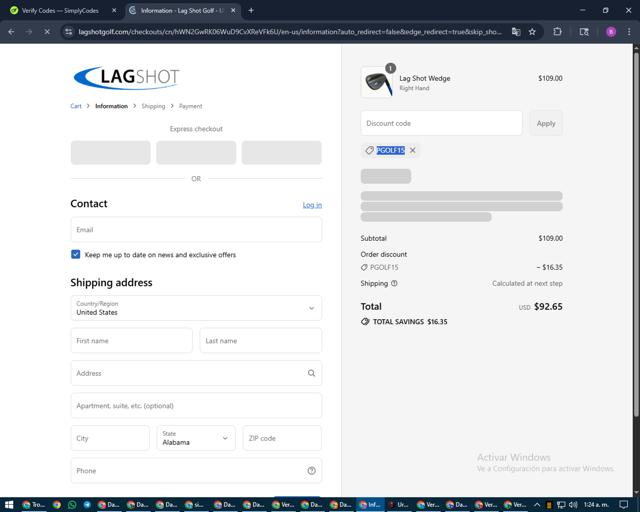Click the Lag Shot logo
This screenshot has width=640, height=512.
(127, 77)
